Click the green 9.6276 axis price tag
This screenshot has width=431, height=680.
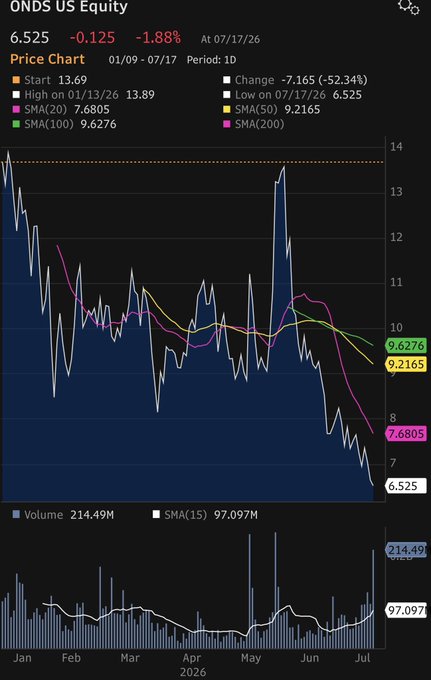click(x=406, y=346)
